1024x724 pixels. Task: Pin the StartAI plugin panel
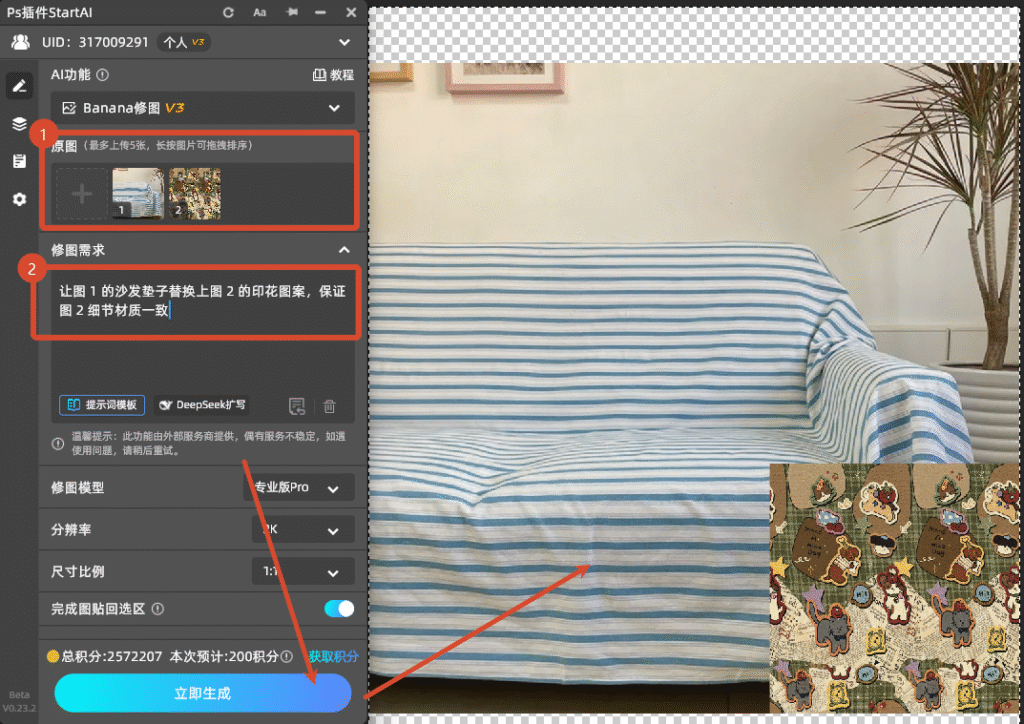pyautogui.click(x=291, y=13)
